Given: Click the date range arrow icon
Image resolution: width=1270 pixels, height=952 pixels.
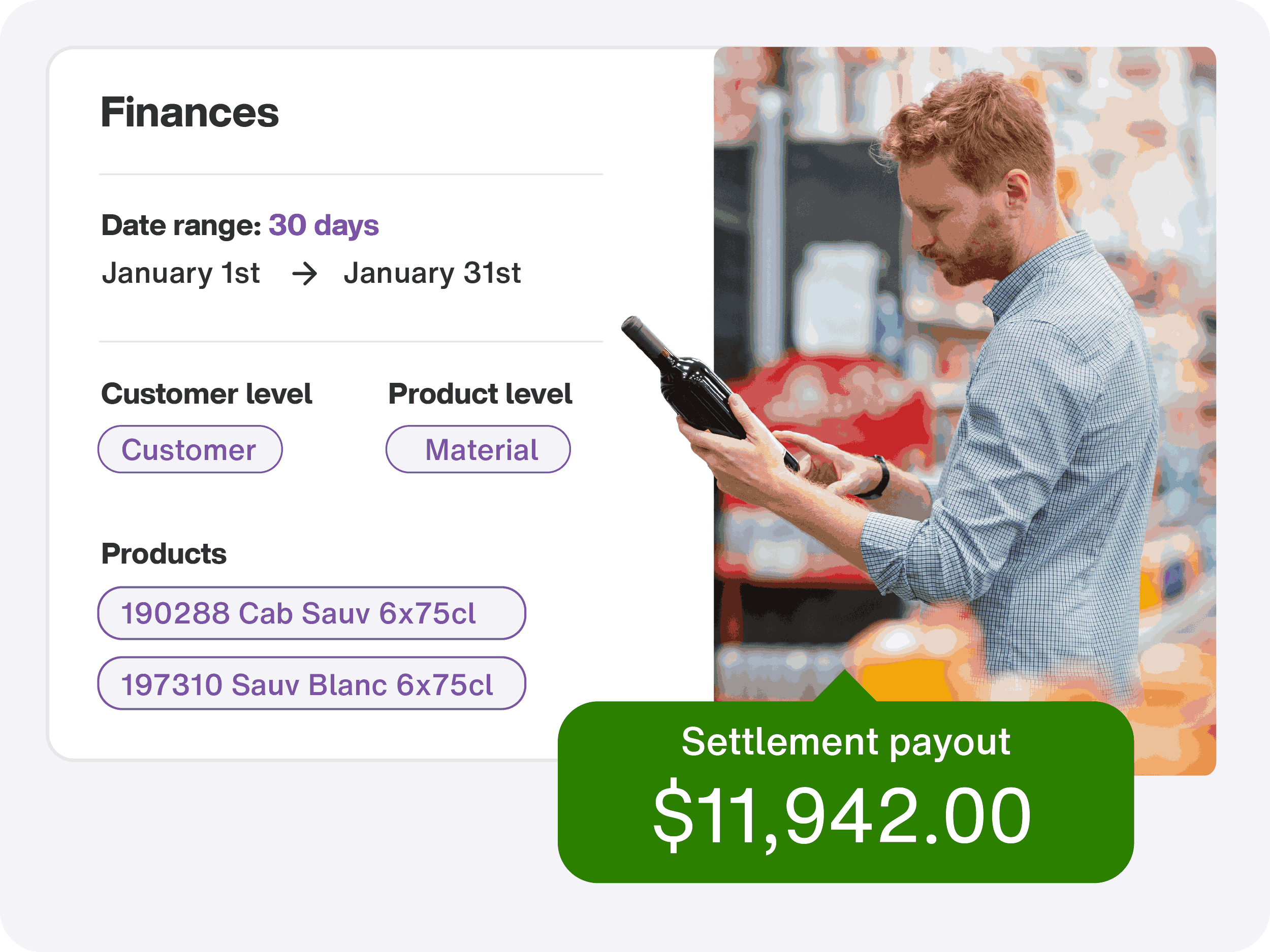Looking at the screenshot, I should [304, 274].
